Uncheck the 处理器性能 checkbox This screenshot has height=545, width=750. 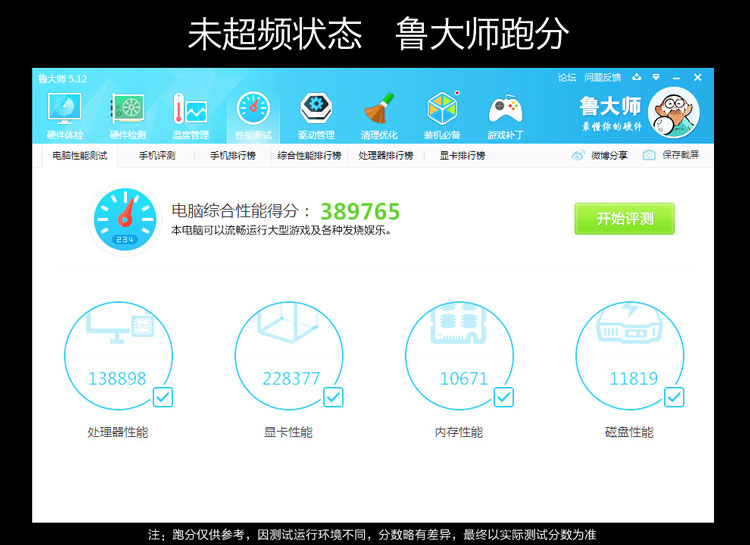coord(163,397)
